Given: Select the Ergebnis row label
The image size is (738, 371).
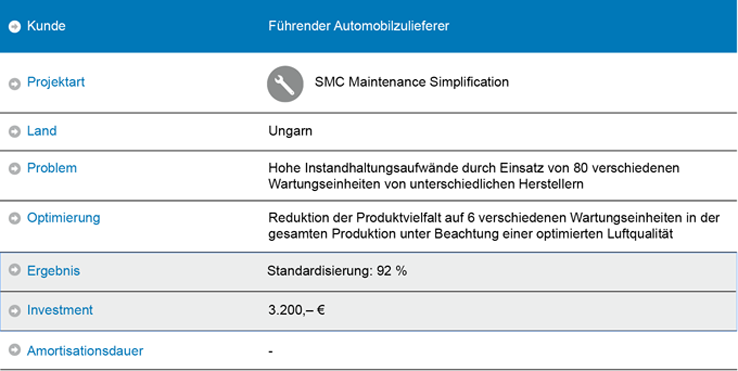Looking at the screenshot, I should 53,271.
